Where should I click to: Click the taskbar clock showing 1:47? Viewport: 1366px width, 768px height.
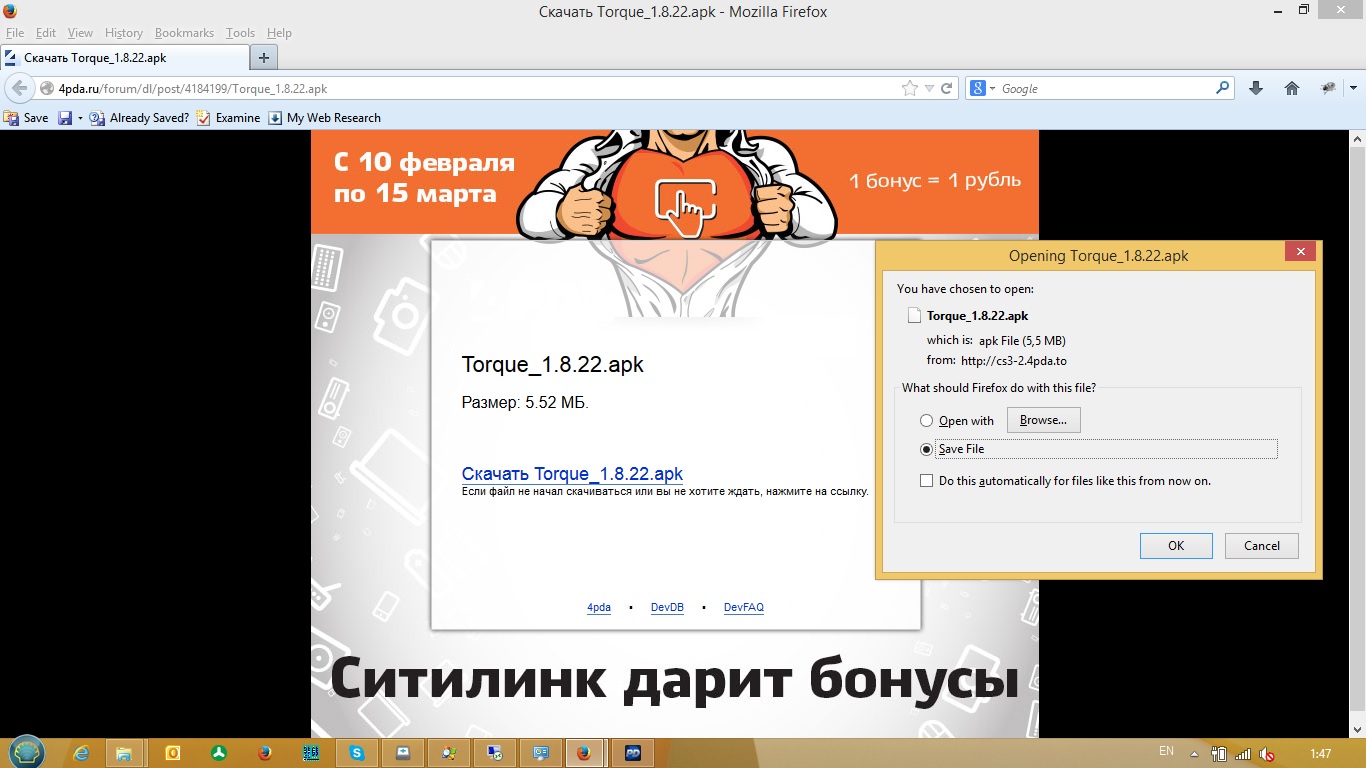pos(1320,754)
